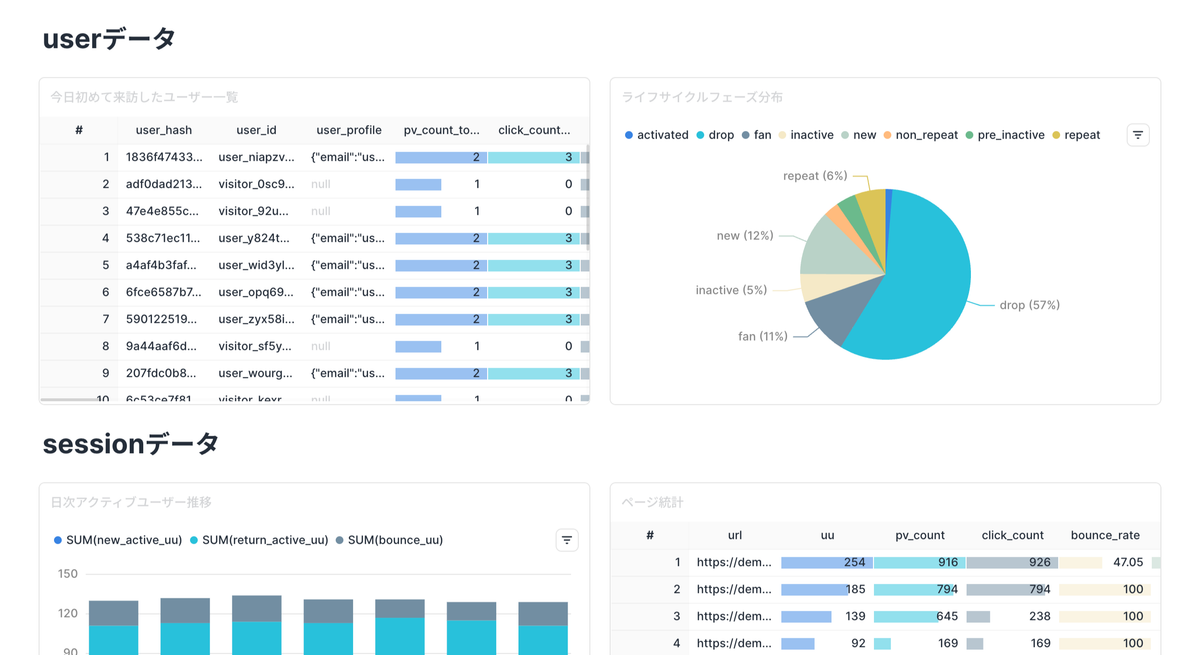Select the visitor_sf5y... cell

pyautogui.click(x=256, y=346)
